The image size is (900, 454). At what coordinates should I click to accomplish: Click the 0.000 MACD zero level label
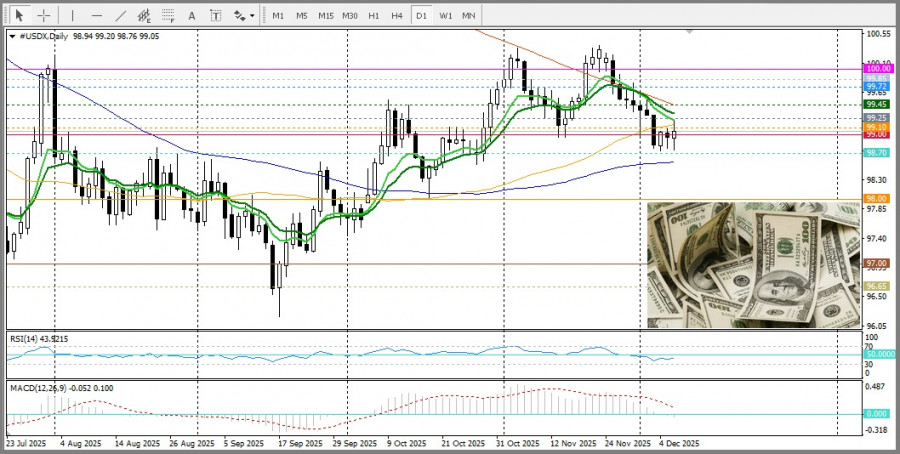[878, 414]
